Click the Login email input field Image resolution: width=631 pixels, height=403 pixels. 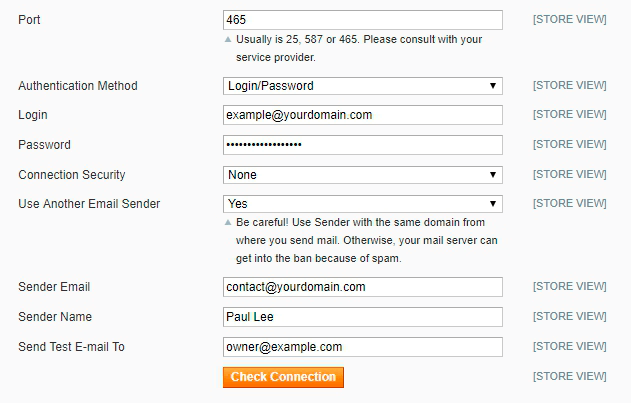362,115
